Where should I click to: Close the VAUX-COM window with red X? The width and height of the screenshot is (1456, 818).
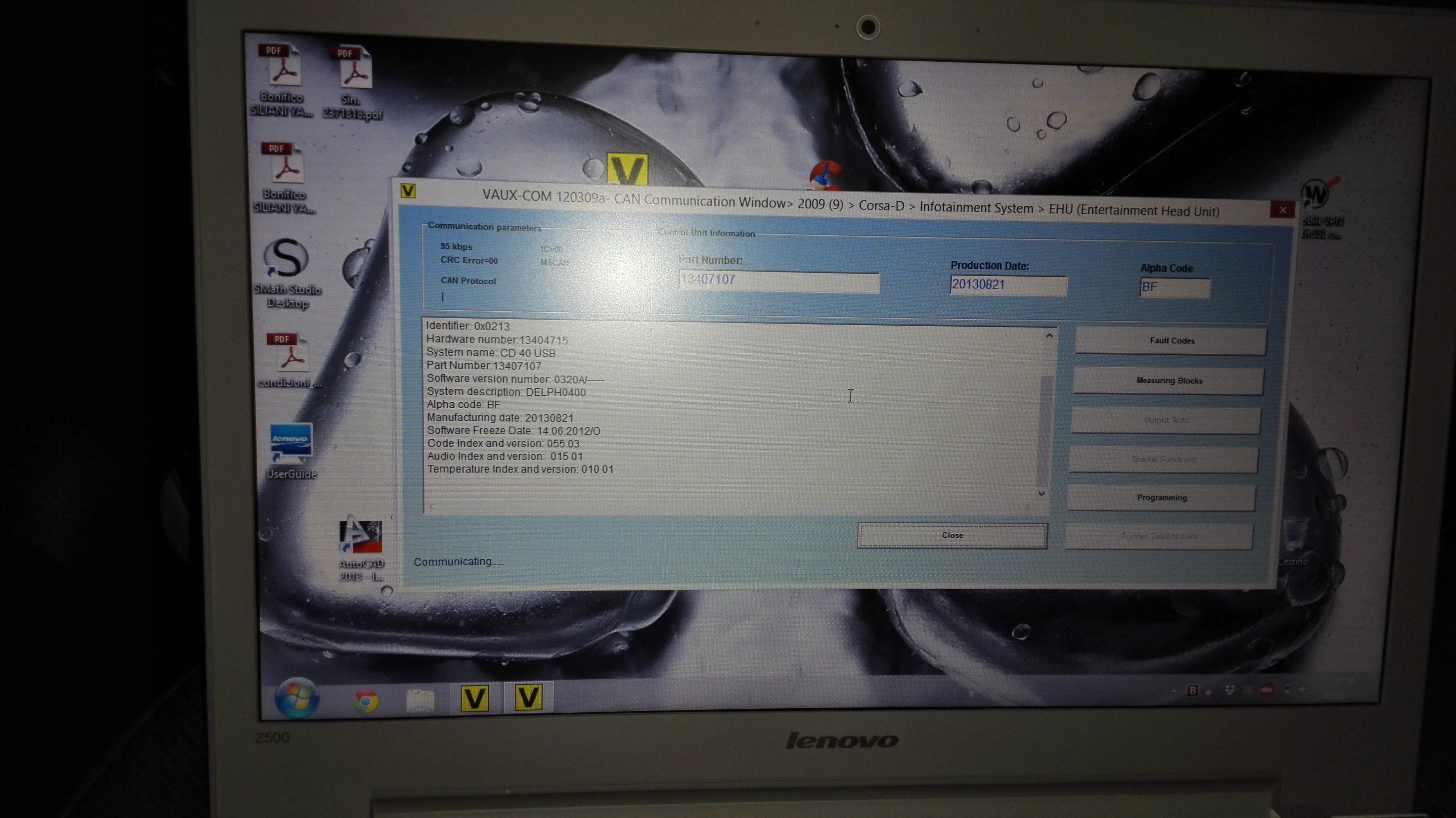1282,210
